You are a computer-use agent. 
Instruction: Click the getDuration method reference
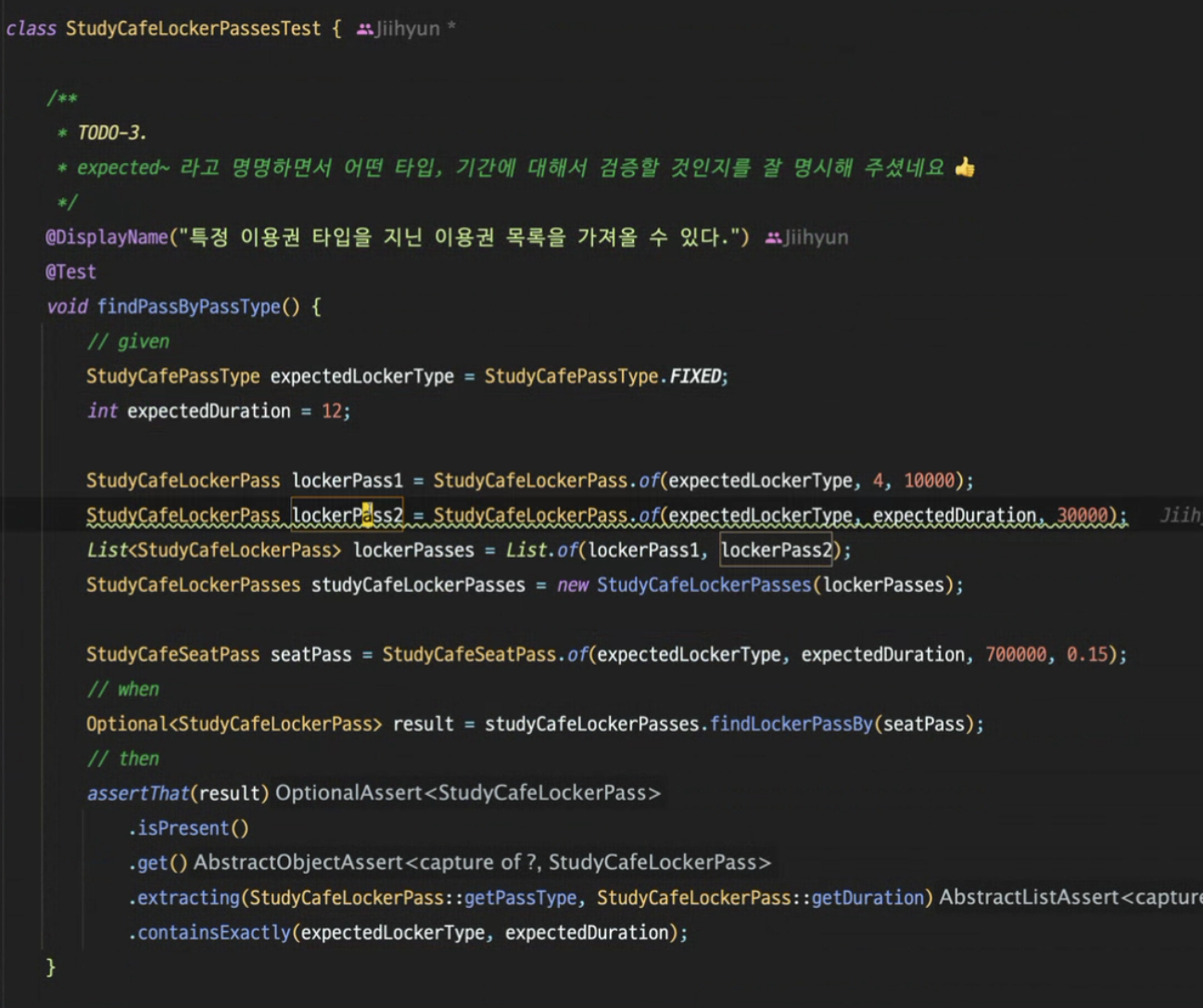pyautogui.click(x=867, y=898)
